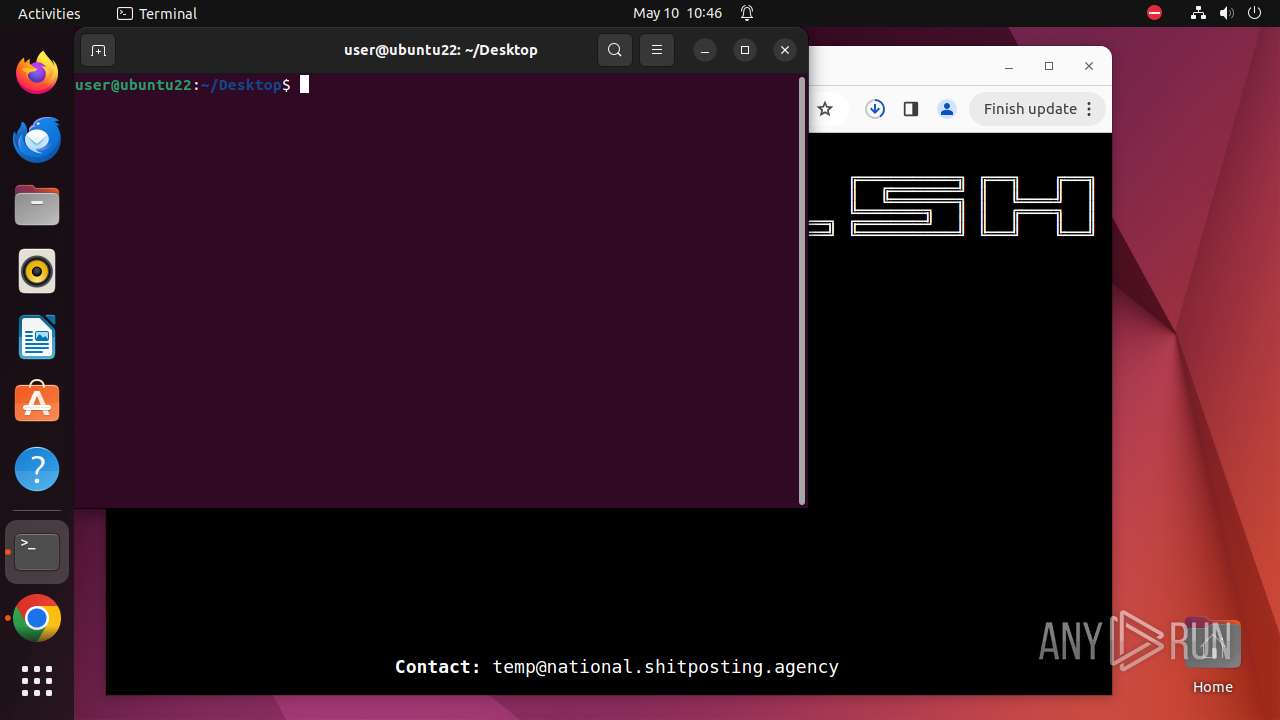Screen dimensions: 1280x720
Task: Open Chrome downloads indicator
Action: coord(875,109)
